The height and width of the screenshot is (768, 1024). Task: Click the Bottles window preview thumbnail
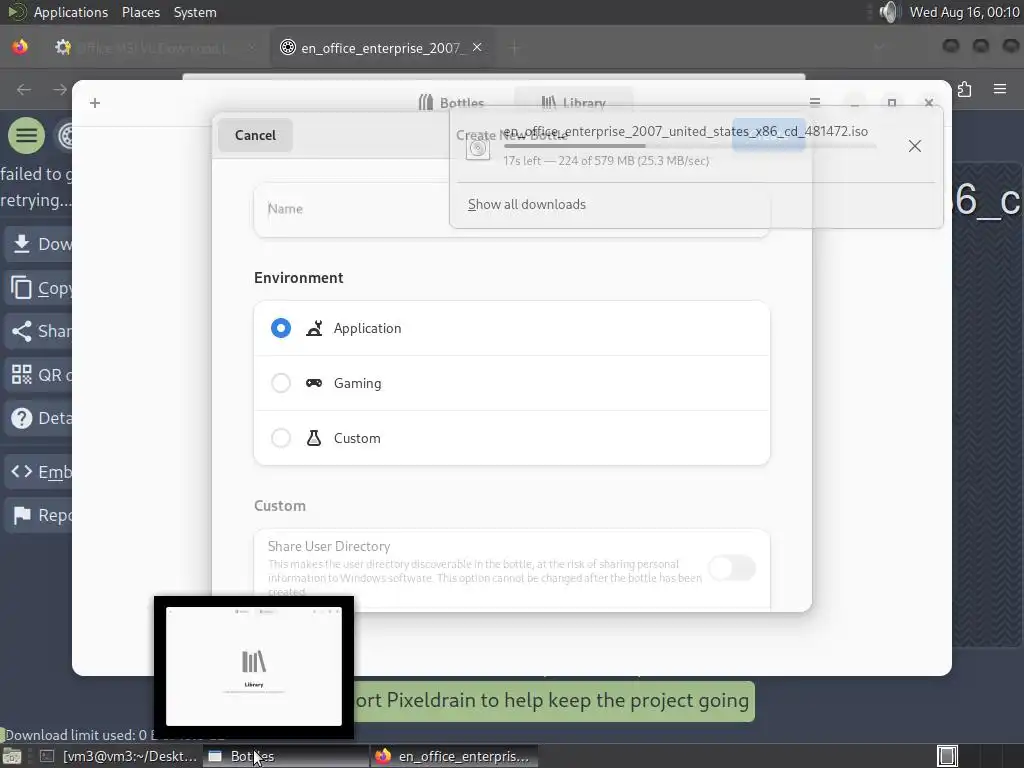254,666
